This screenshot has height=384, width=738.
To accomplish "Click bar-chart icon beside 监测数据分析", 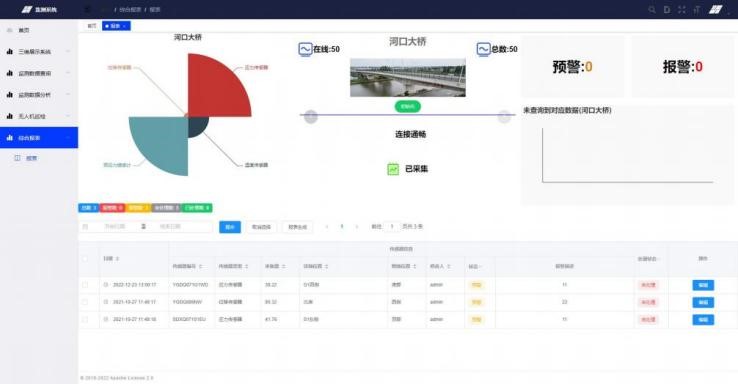I will [x=10, y=95].
